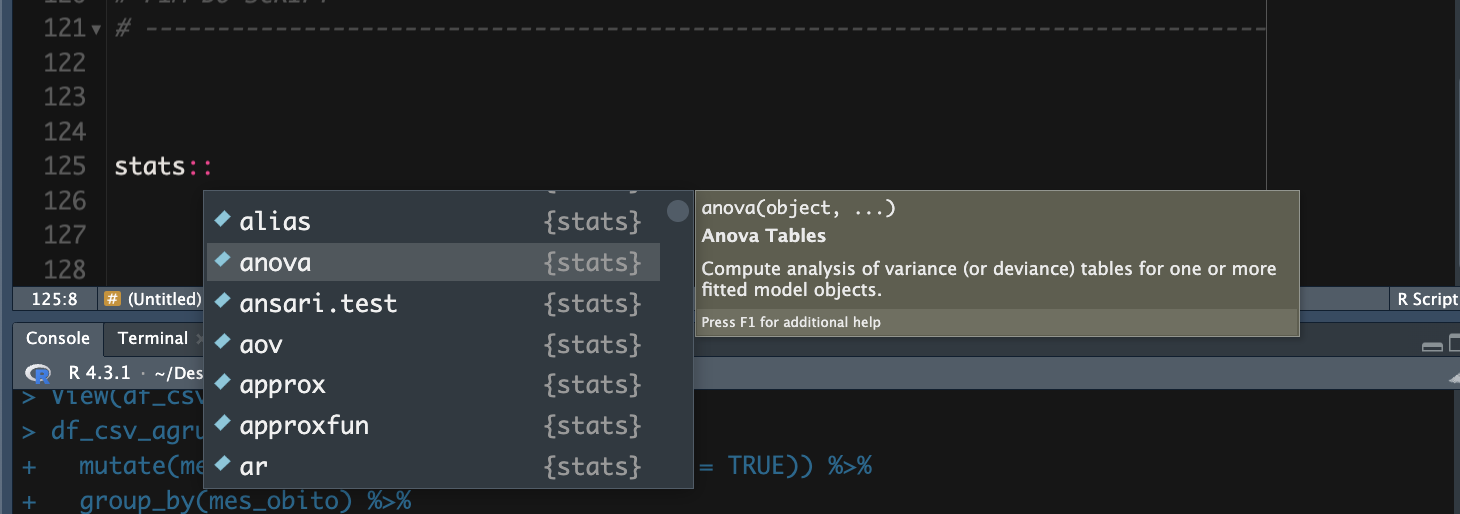
Task: Click the diamond icon beside alias
Action: pos(222,221)
